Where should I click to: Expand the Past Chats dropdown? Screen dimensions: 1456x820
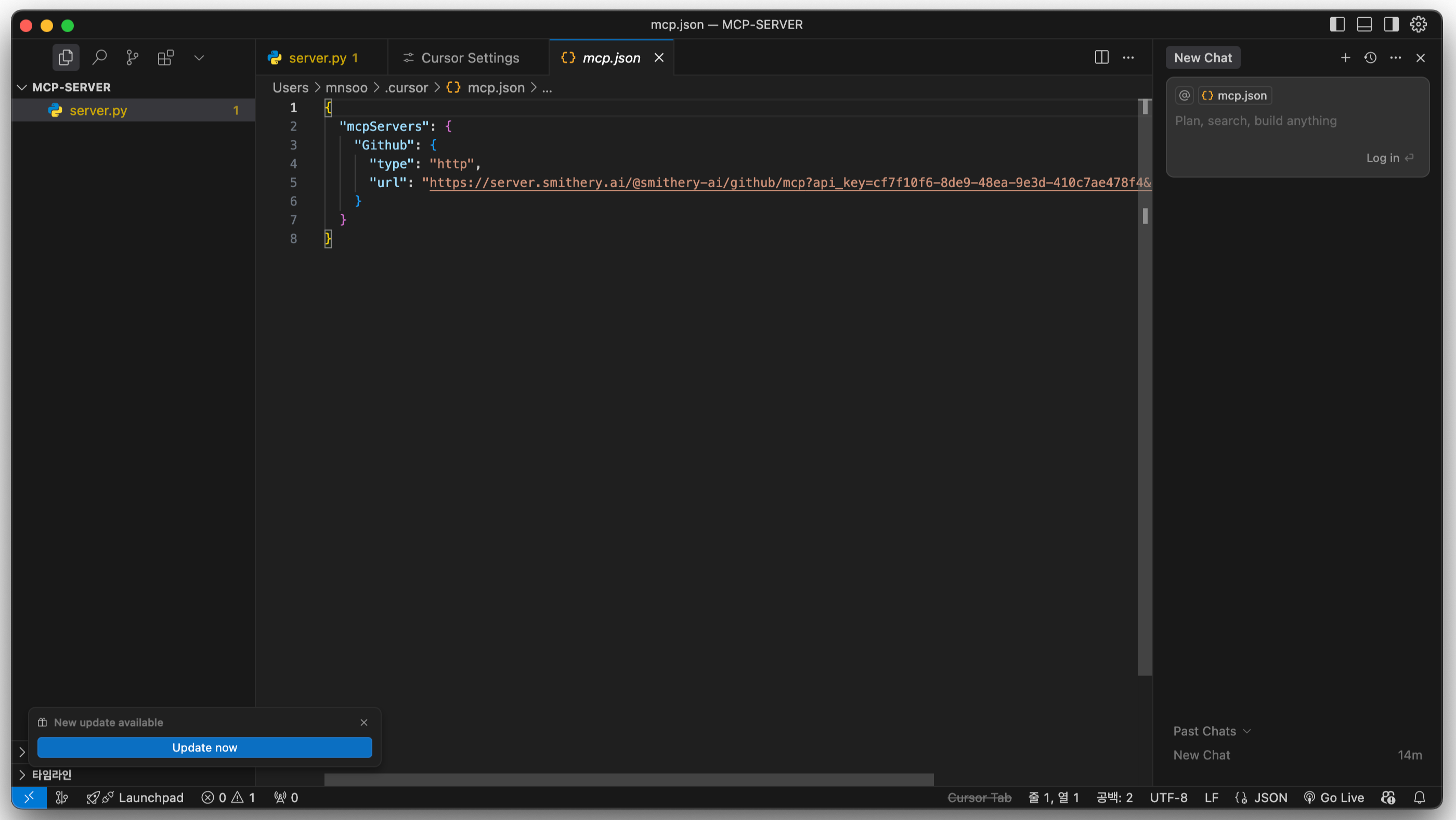click(x=1212, y=731)
